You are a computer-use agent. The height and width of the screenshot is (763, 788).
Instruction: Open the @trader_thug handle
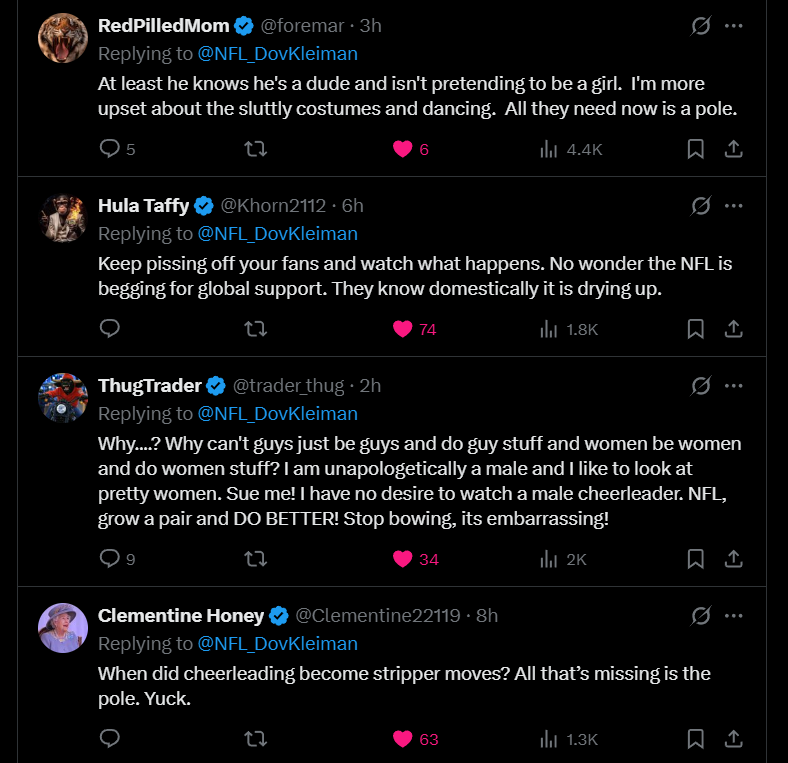[288, 385]
